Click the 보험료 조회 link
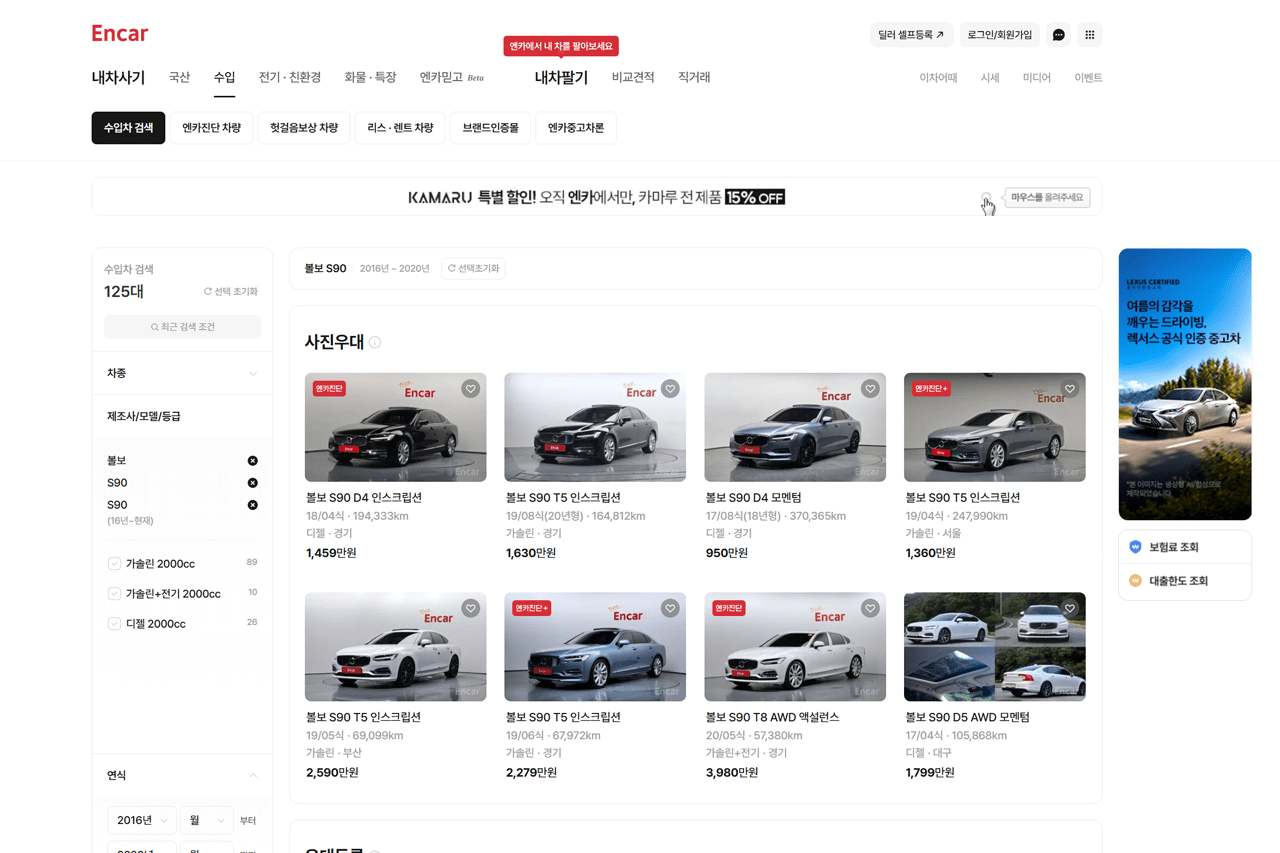The image size is (1280, 853). 1174,547
